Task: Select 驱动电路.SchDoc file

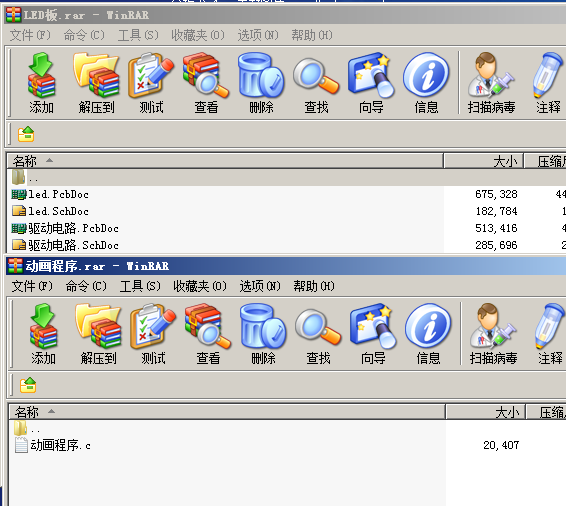Action: [x=65, y=245]
